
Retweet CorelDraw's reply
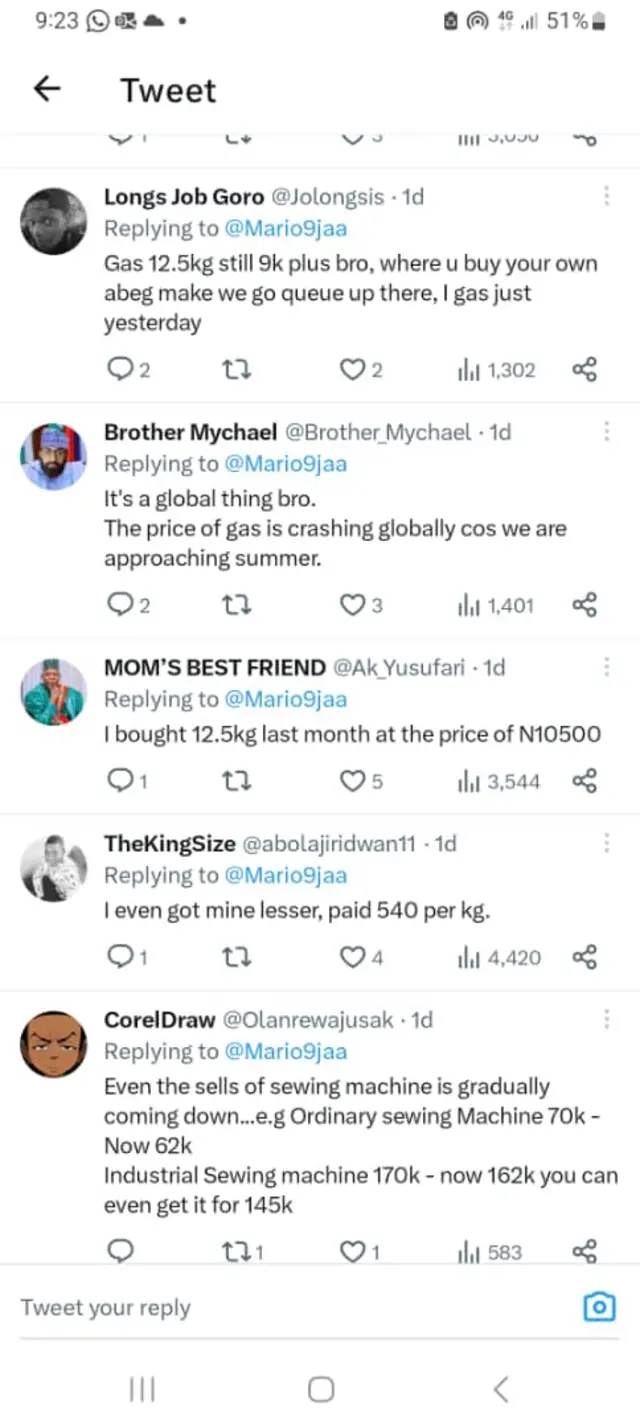coord(236,1250)
